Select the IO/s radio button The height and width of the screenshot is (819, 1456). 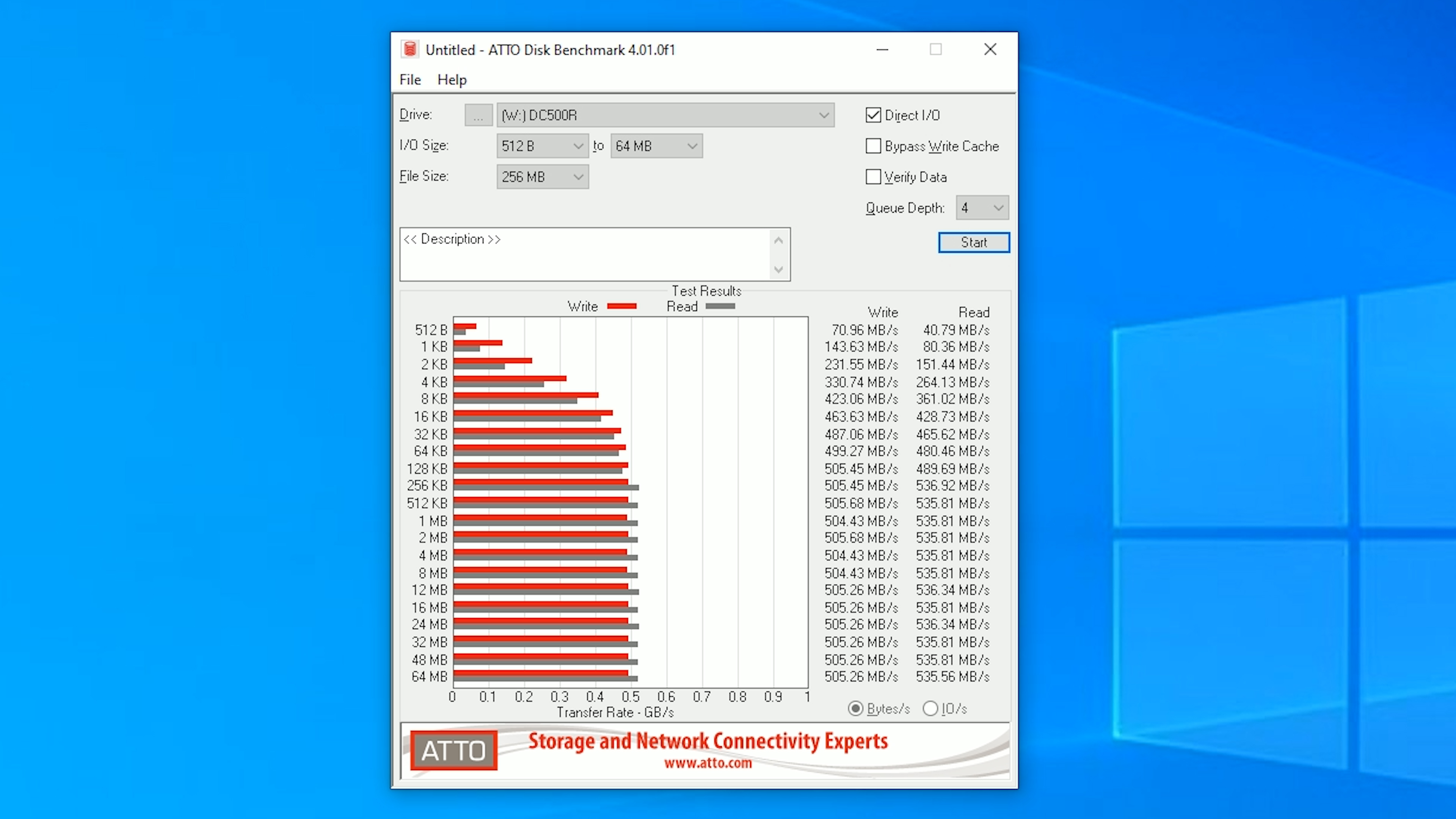(x=930, y=708)
